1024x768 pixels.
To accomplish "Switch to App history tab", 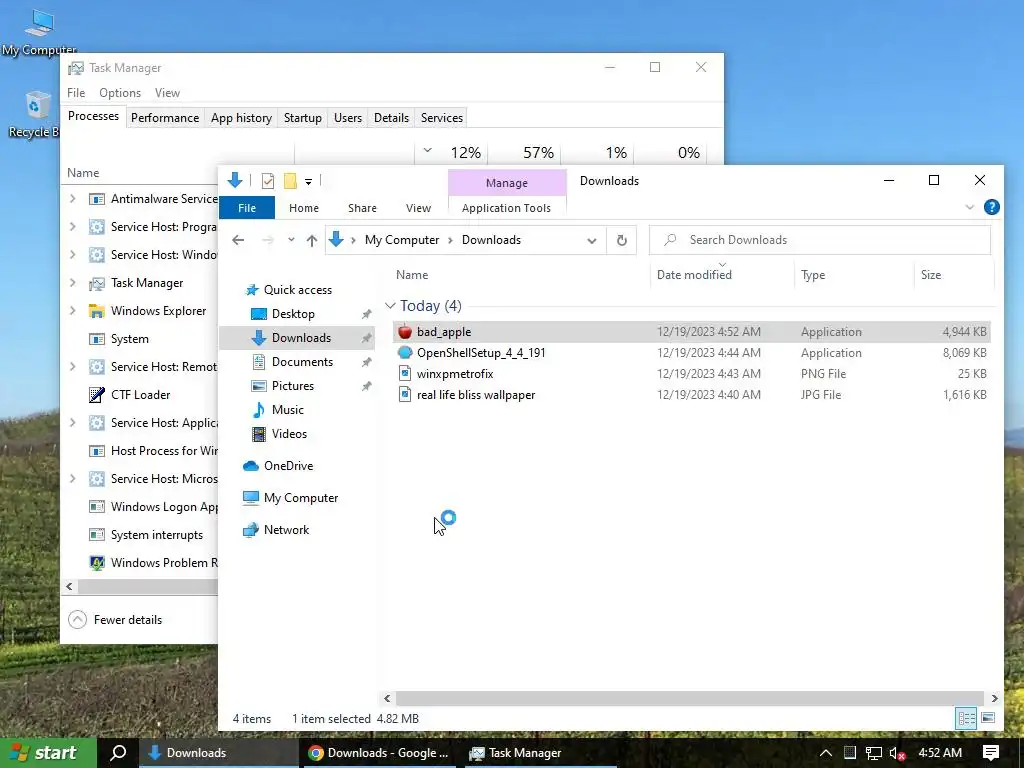I will pos(241,118).
